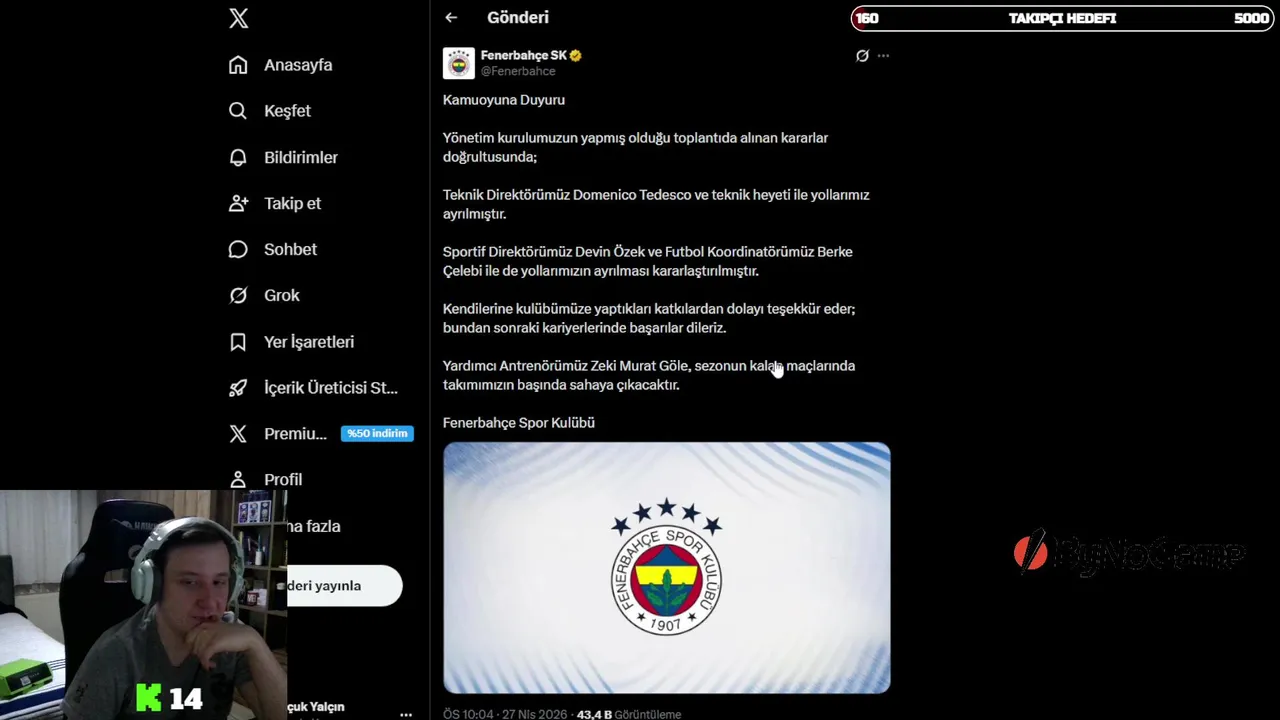The width and height of the screenshot is (1280, 720).
Task: Click the Takip et menu label
Action: (x=292, y=203)
